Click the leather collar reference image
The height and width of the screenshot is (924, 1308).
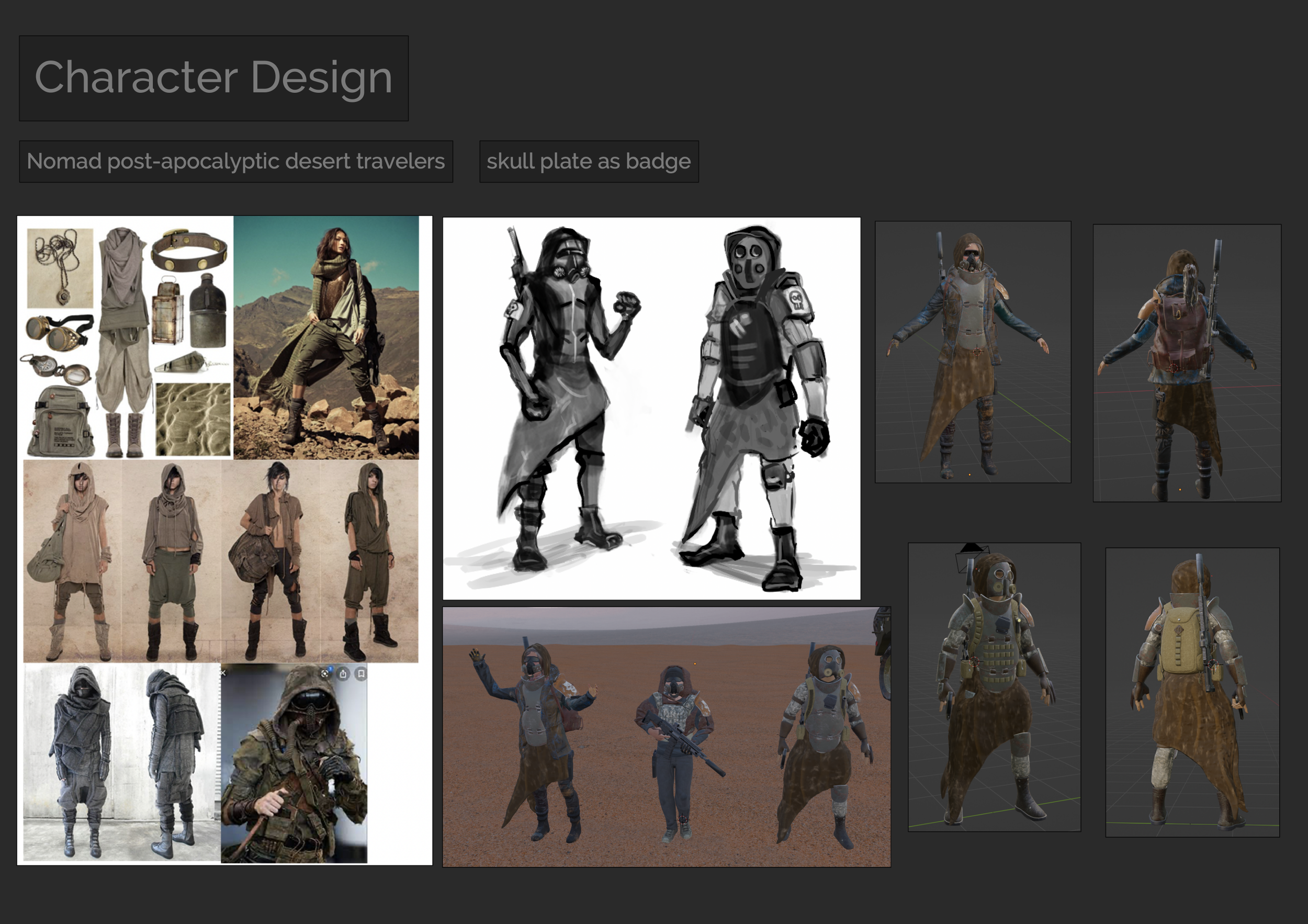tap(189, 251)
